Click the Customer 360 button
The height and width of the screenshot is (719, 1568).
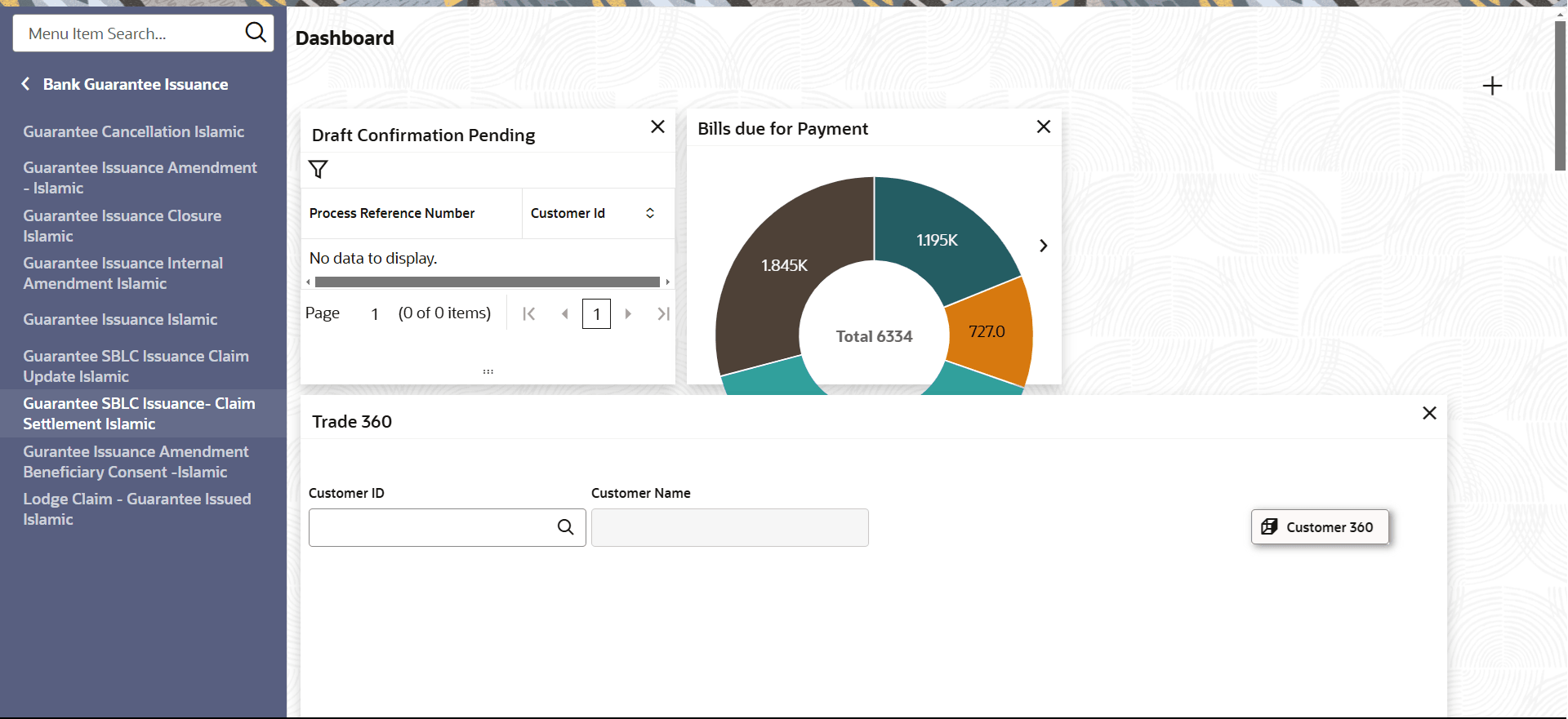point(1320,527)
